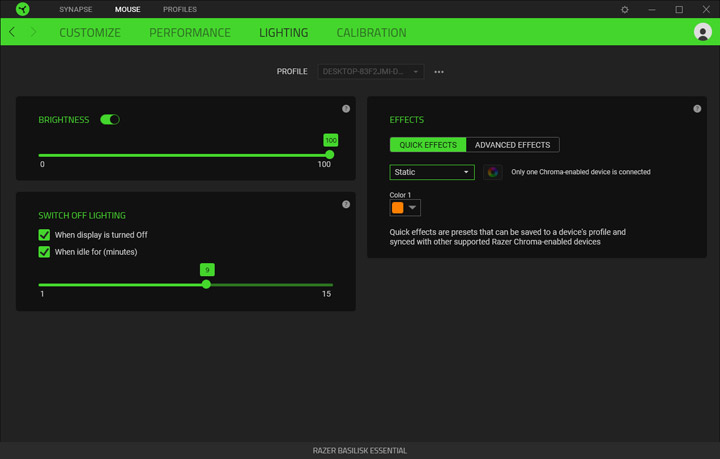
Task: Switch to the Profiles tab
Action: 180,9
